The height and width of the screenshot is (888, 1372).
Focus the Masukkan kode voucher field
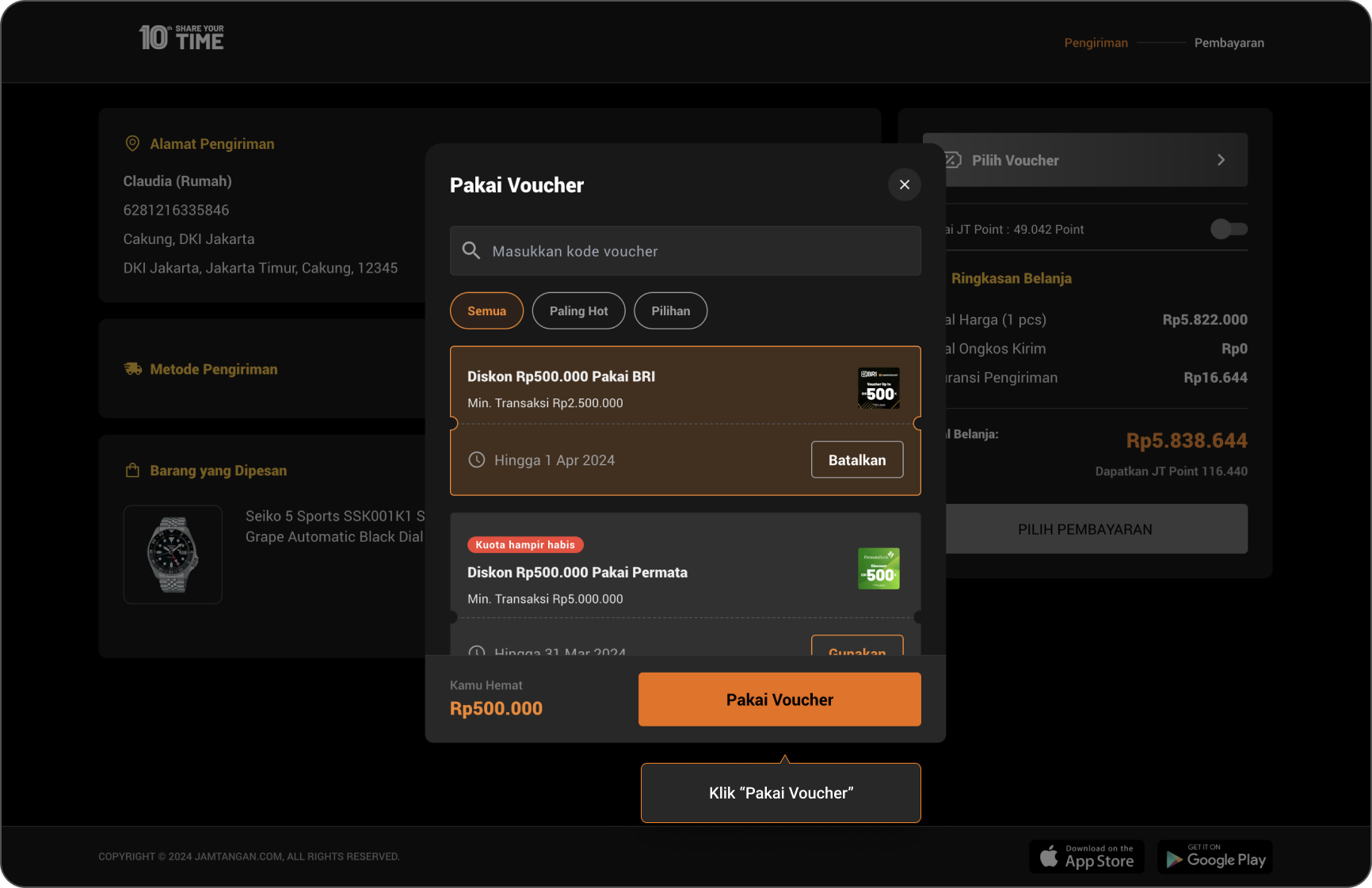click(x=685, y=251)
